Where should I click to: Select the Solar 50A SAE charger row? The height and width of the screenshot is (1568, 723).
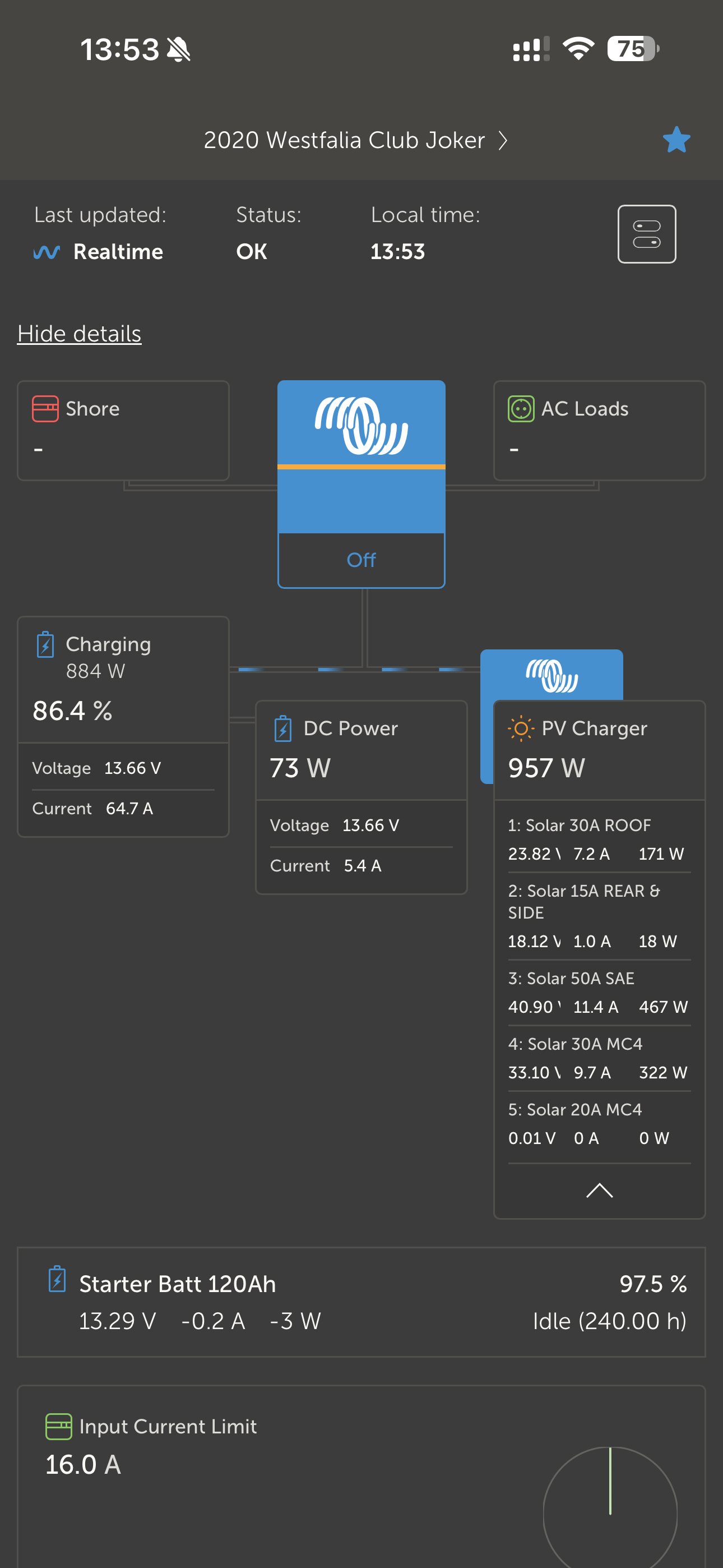point(599,993)
